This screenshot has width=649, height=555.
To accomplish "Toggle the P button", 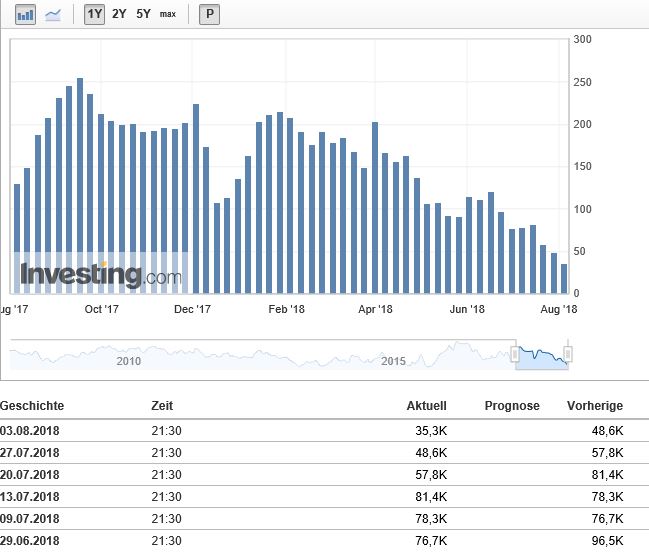I will 209,15.
